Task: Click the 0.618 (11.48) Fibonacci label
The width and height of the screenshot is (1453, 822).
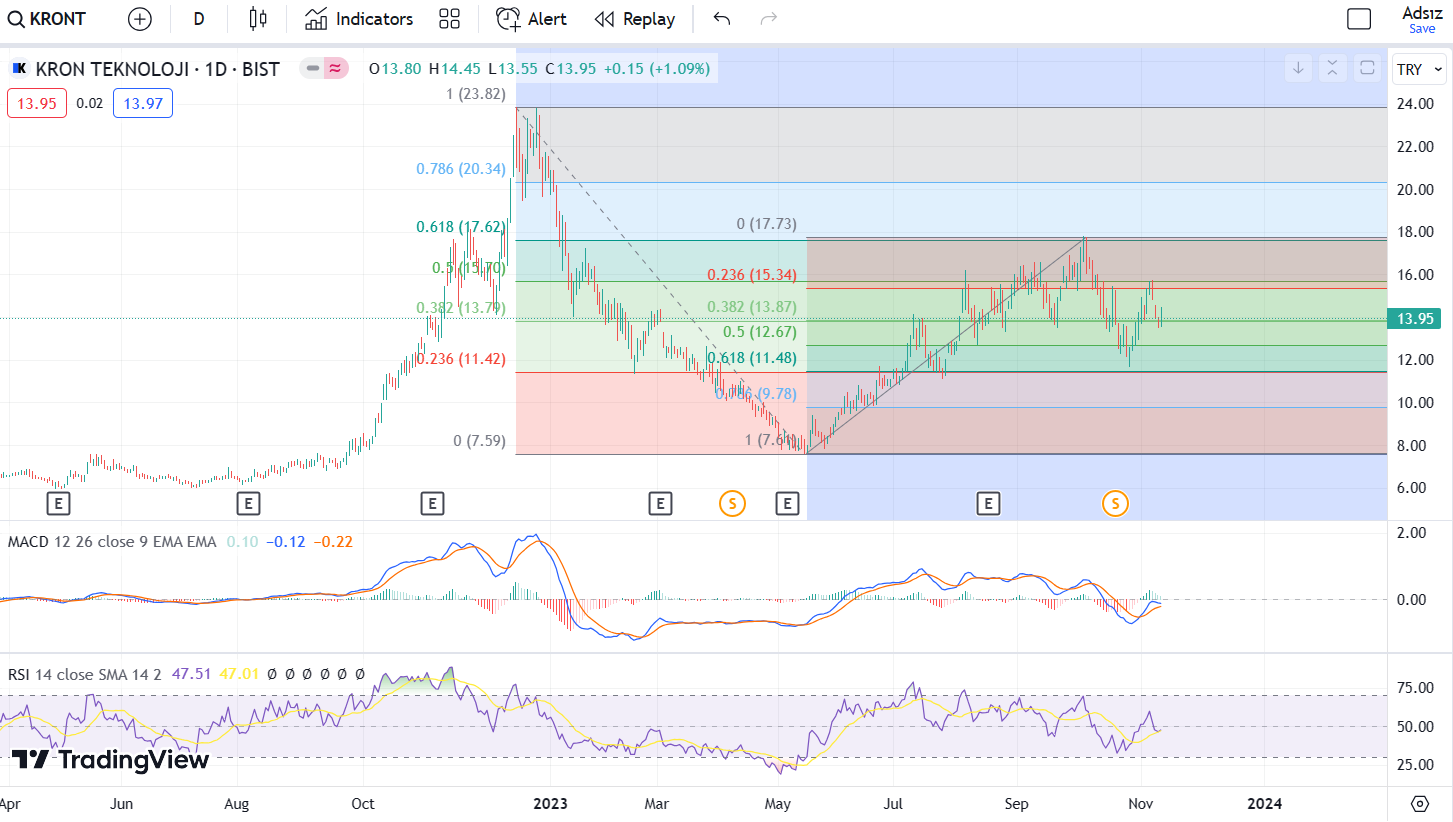Action: 752,358
